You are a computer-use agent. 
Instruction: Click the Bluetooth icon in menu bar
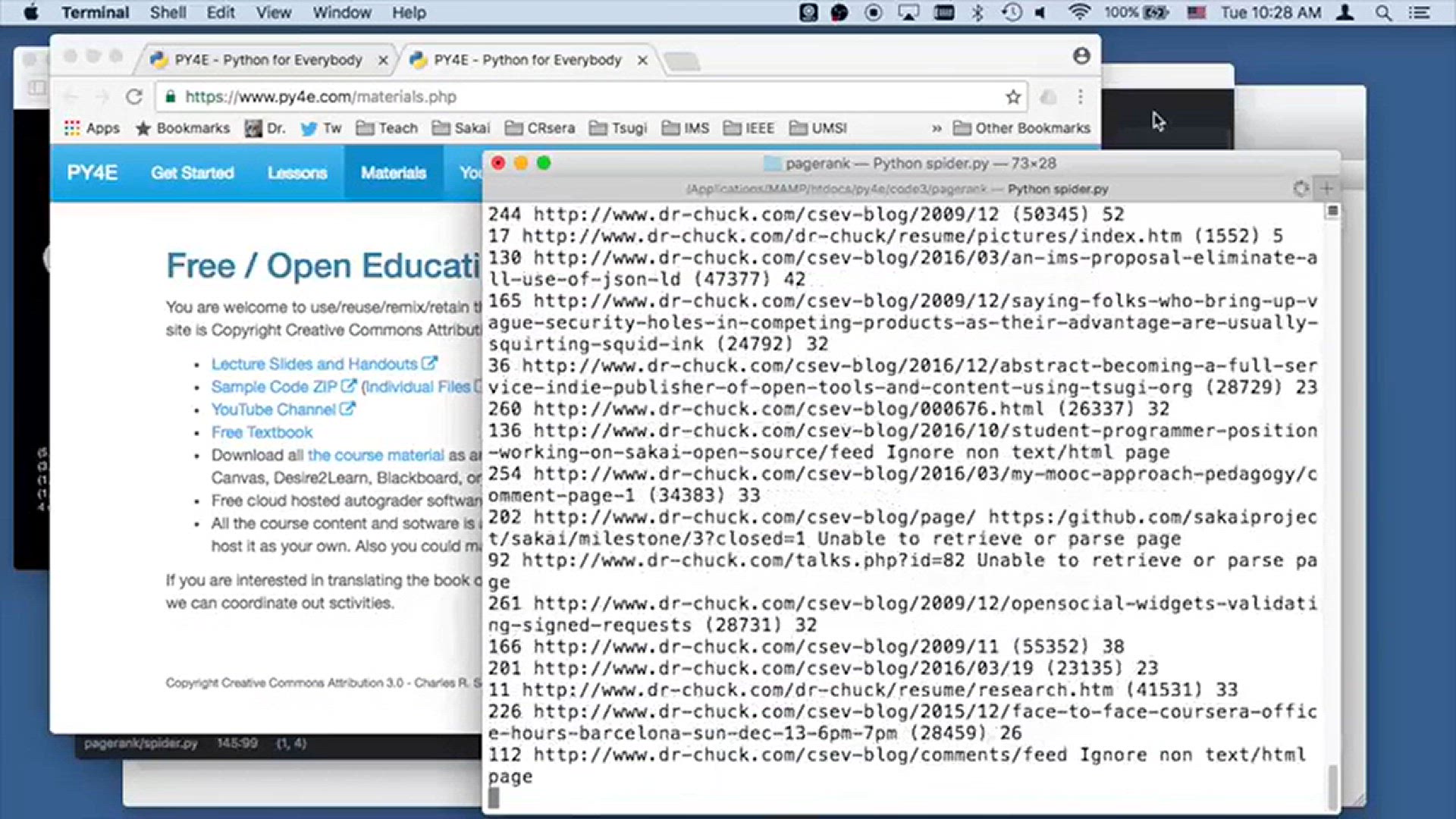977,12
